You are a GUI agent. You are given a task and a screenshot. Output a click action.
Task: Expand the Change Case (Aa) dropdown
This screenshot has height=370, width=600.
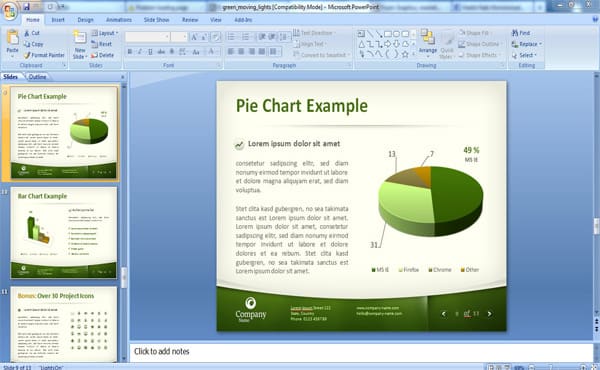pos(197,51)
